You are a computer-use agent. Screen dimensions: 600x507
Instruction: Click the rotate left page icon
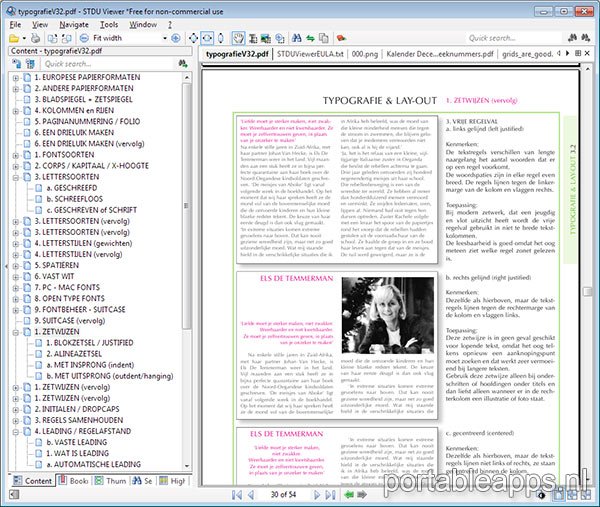click(x=52, y=38)
